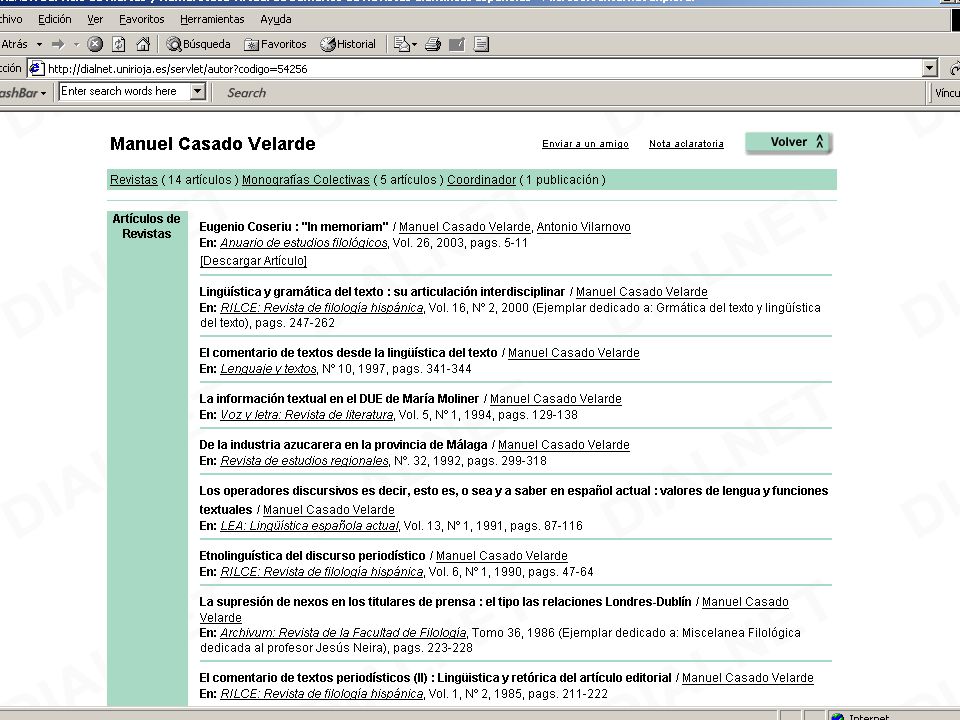The width and height of the screenshot is (960, 720).
Task: Click the Volver button
Action: 789,142
